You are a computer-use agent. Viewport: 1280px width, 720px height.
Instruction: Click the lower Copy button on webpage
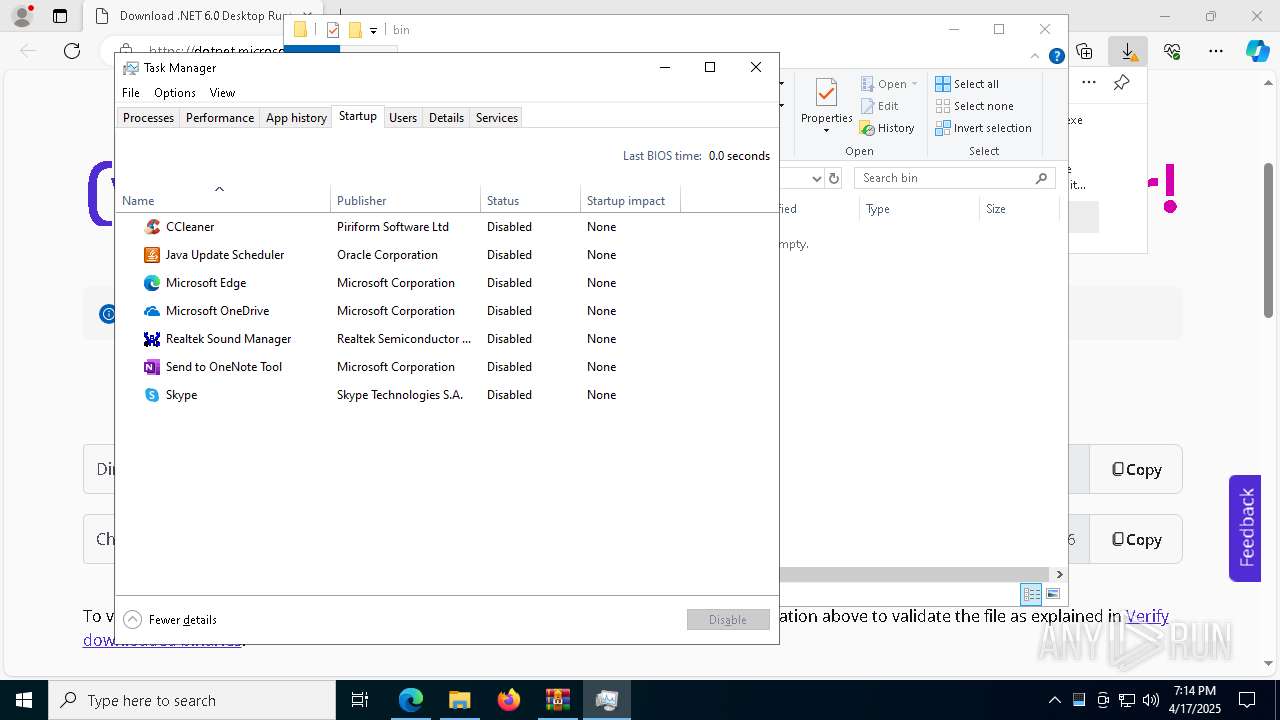tap(1136, 540)
